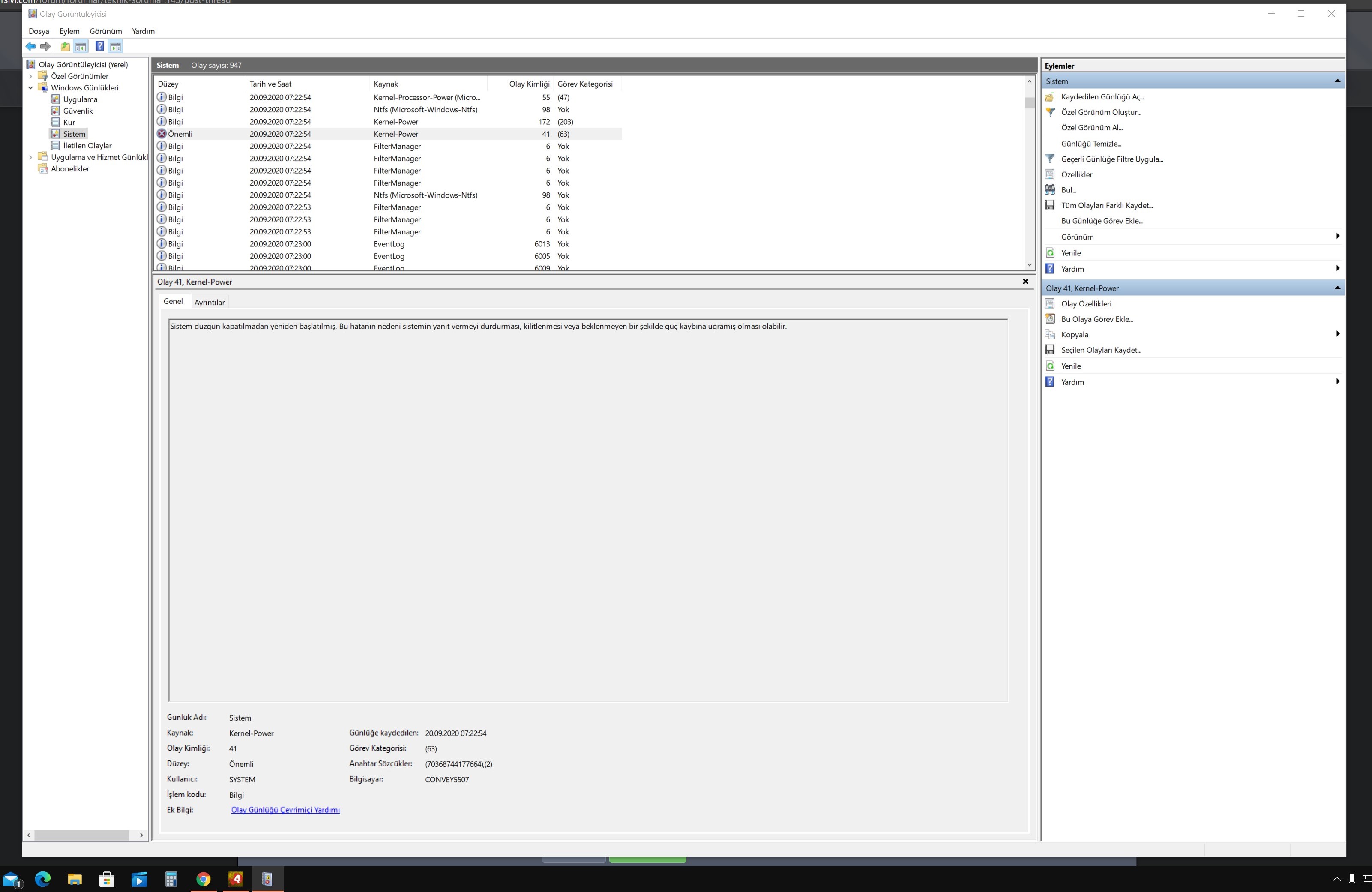The image size is (1372, 892).
Task: Close the event preview pane
Action: pyautogui.click(x=1025, y=281)
